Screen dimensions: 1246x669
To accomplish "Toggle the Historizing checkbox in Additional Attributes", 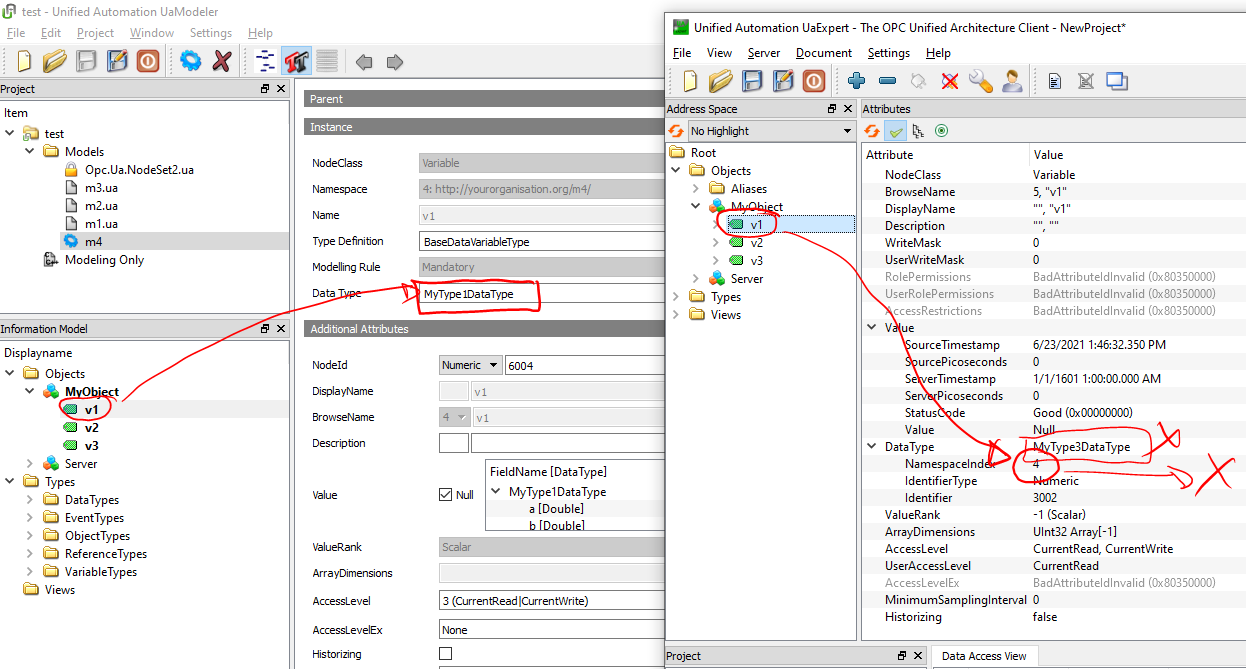I will pyautogui.click(x=444, y=653).
